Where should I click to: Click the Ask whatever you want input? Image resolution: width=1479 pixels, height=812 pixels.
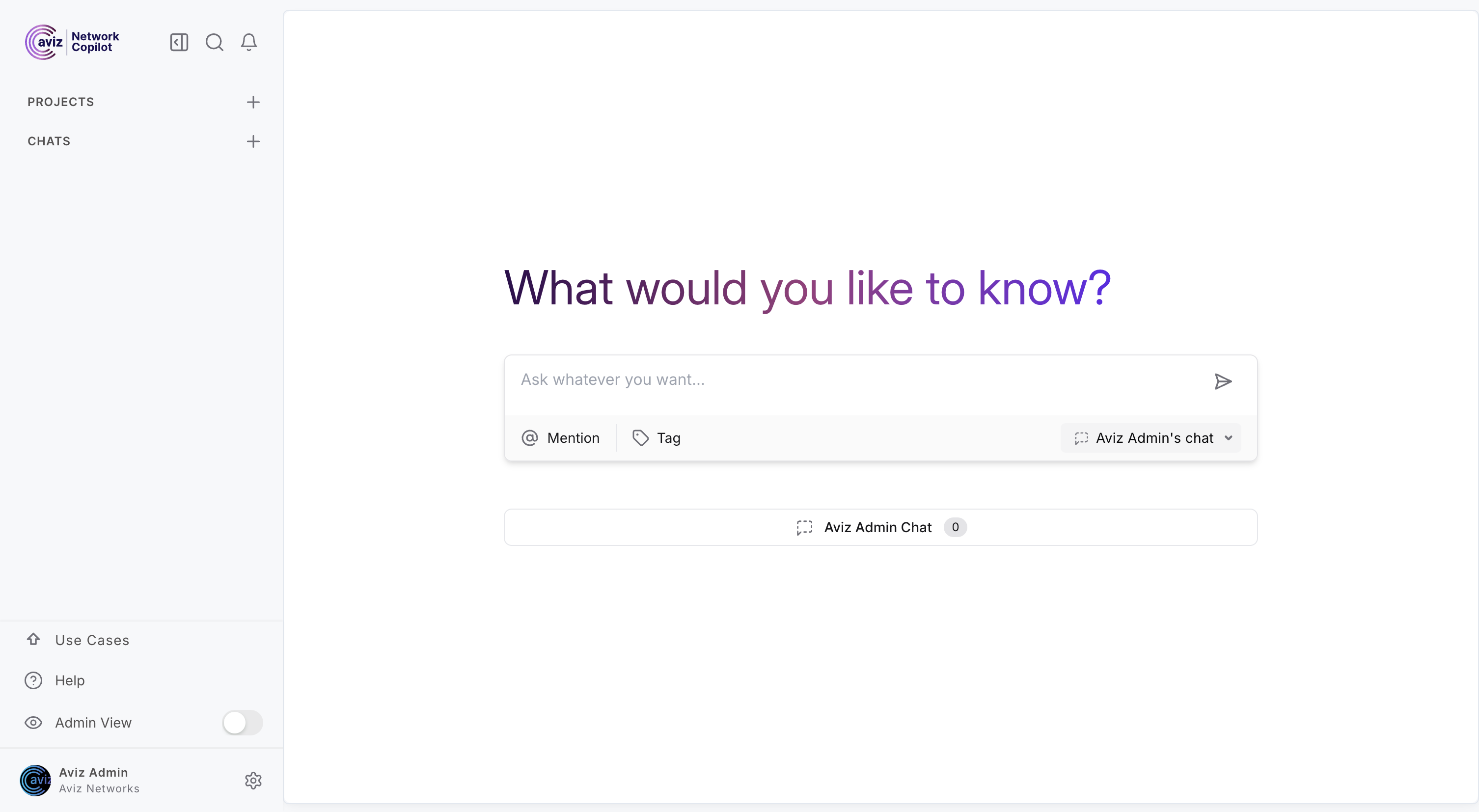pyautogui.click(x=855, y=380)
